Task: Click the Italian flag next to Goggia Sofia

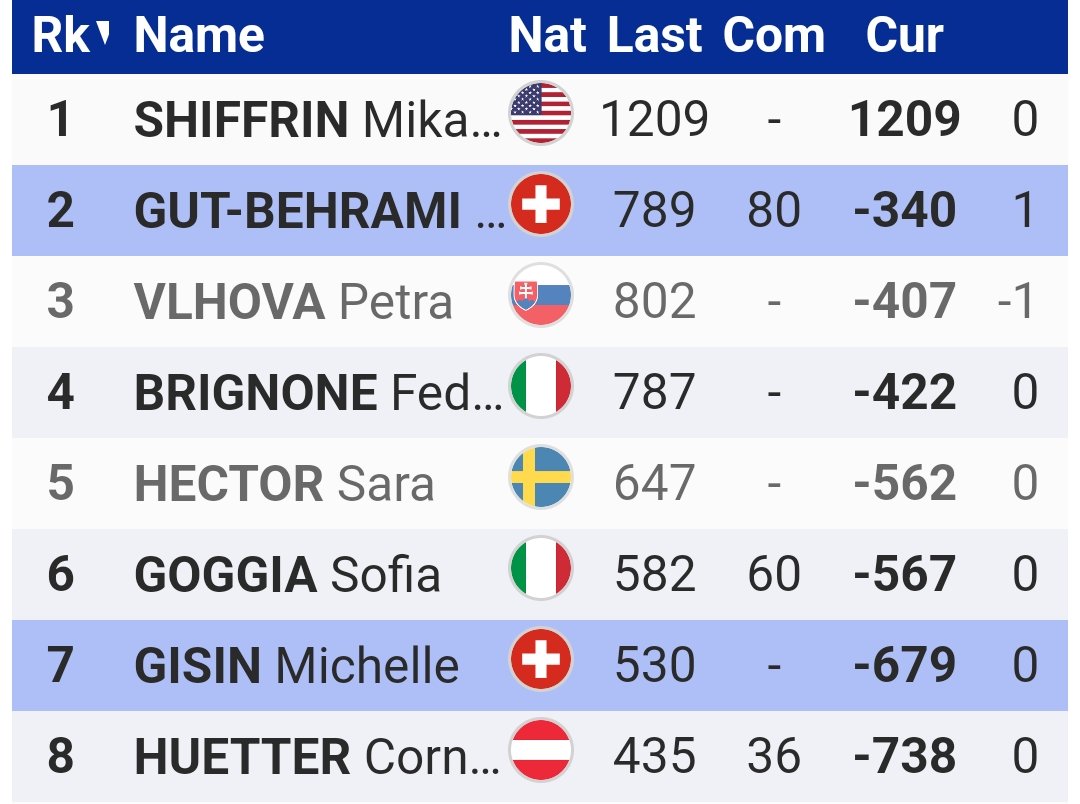Action: (x=541, y=568)
